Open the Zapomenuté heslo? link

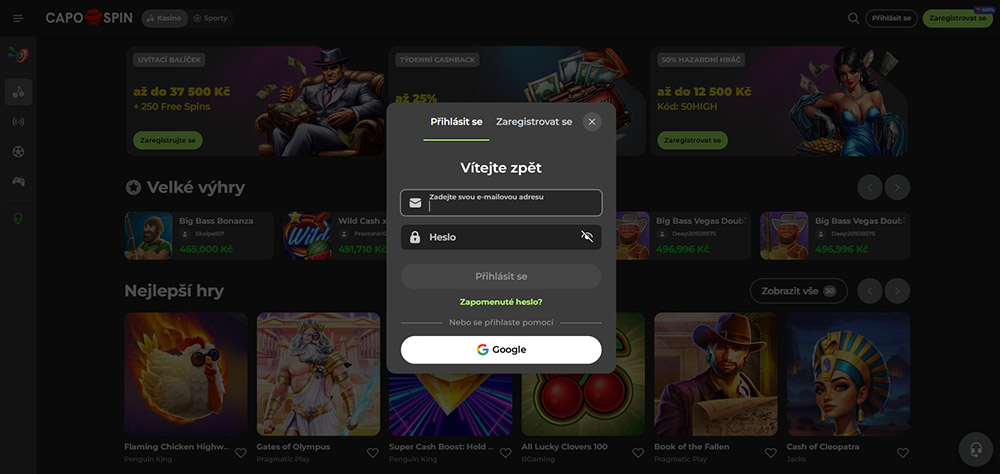[501, 302]
